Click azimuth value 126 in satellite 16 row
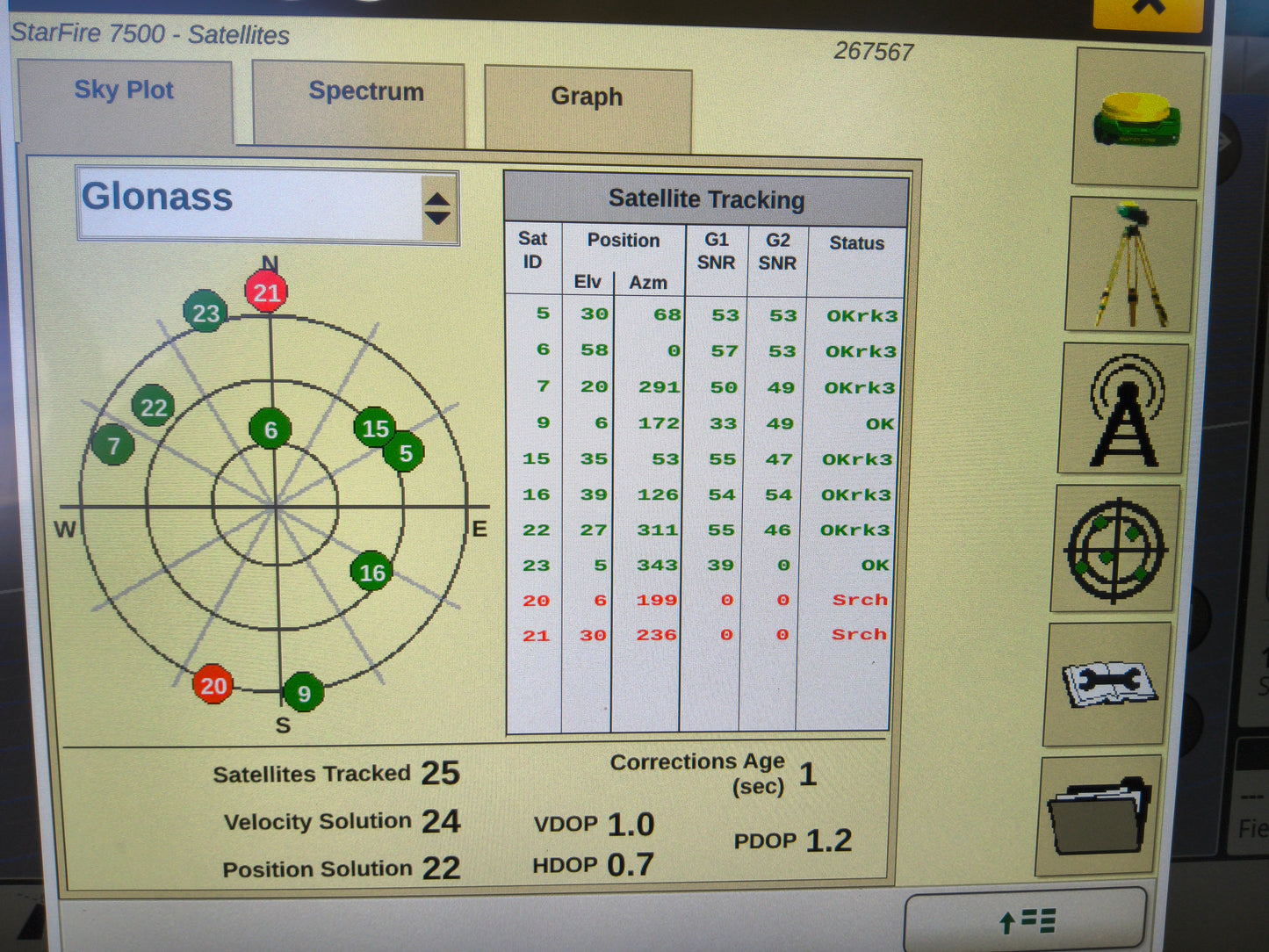 tap(658, 494)
